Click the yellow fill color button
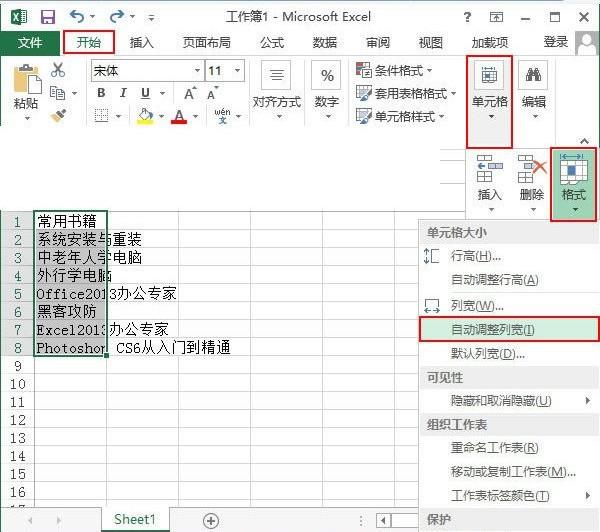600x532 pixels. pyautogui.click(x=145, y=116)
